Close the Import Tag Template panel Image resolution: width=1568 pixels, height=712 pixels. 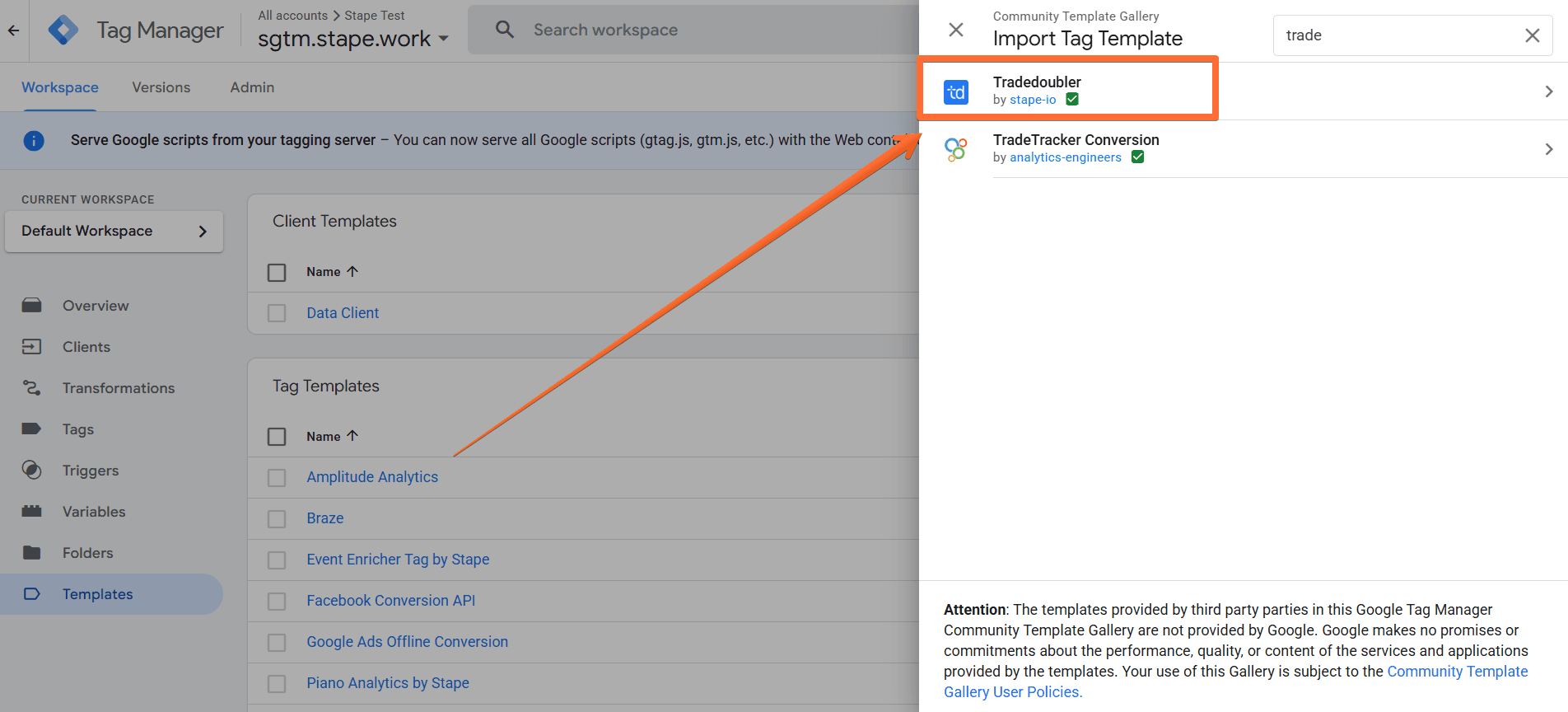[955, 30]
